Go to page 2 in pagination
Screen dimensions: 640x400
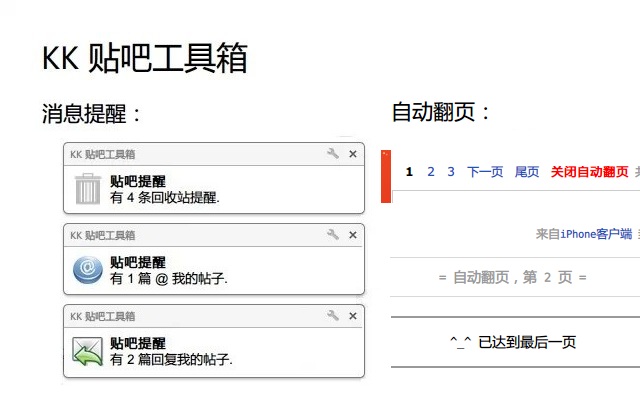[431, 172]
